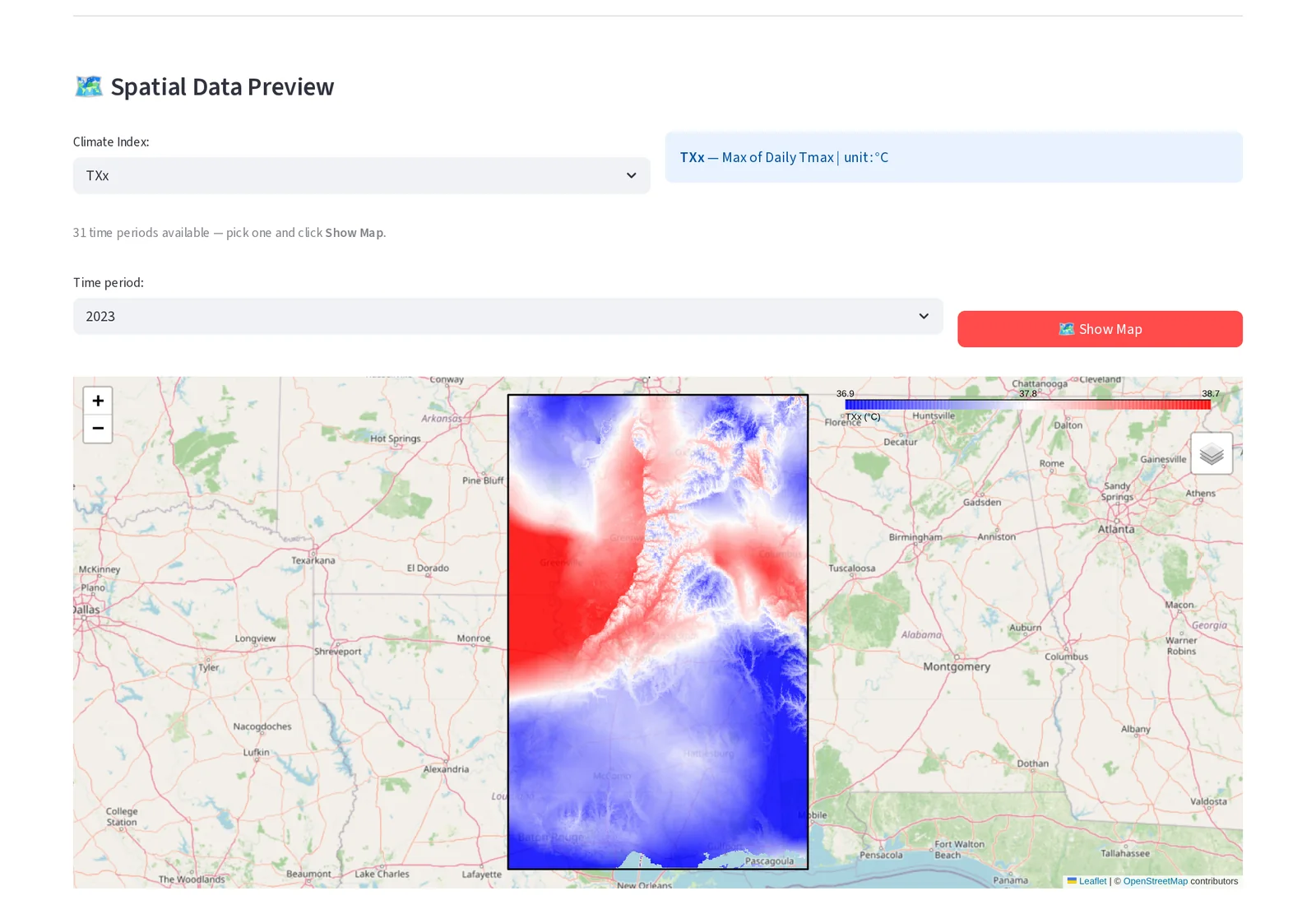Click the Hot Springs map label

pos(395,438)
